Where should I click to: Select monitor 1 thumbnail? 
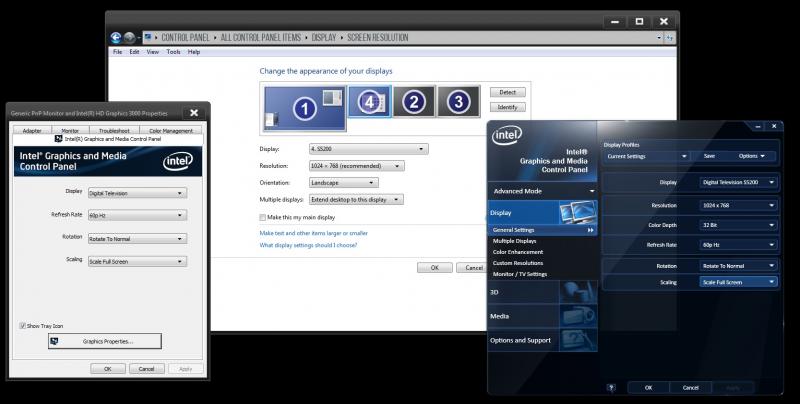tap(305, 109)
